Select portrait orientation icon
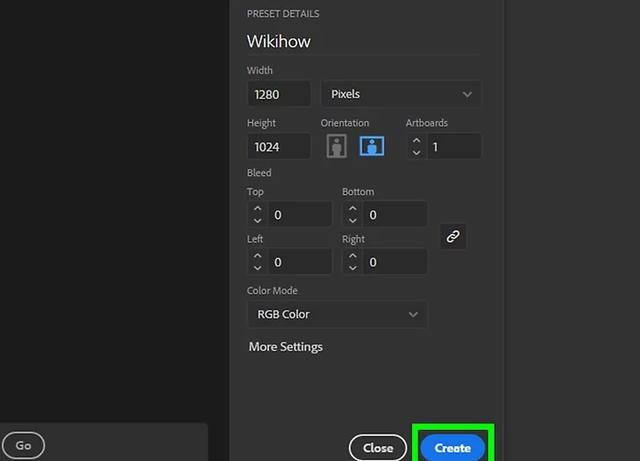The width and height of the screenshot is (640, 461). (x=335, y=146)
